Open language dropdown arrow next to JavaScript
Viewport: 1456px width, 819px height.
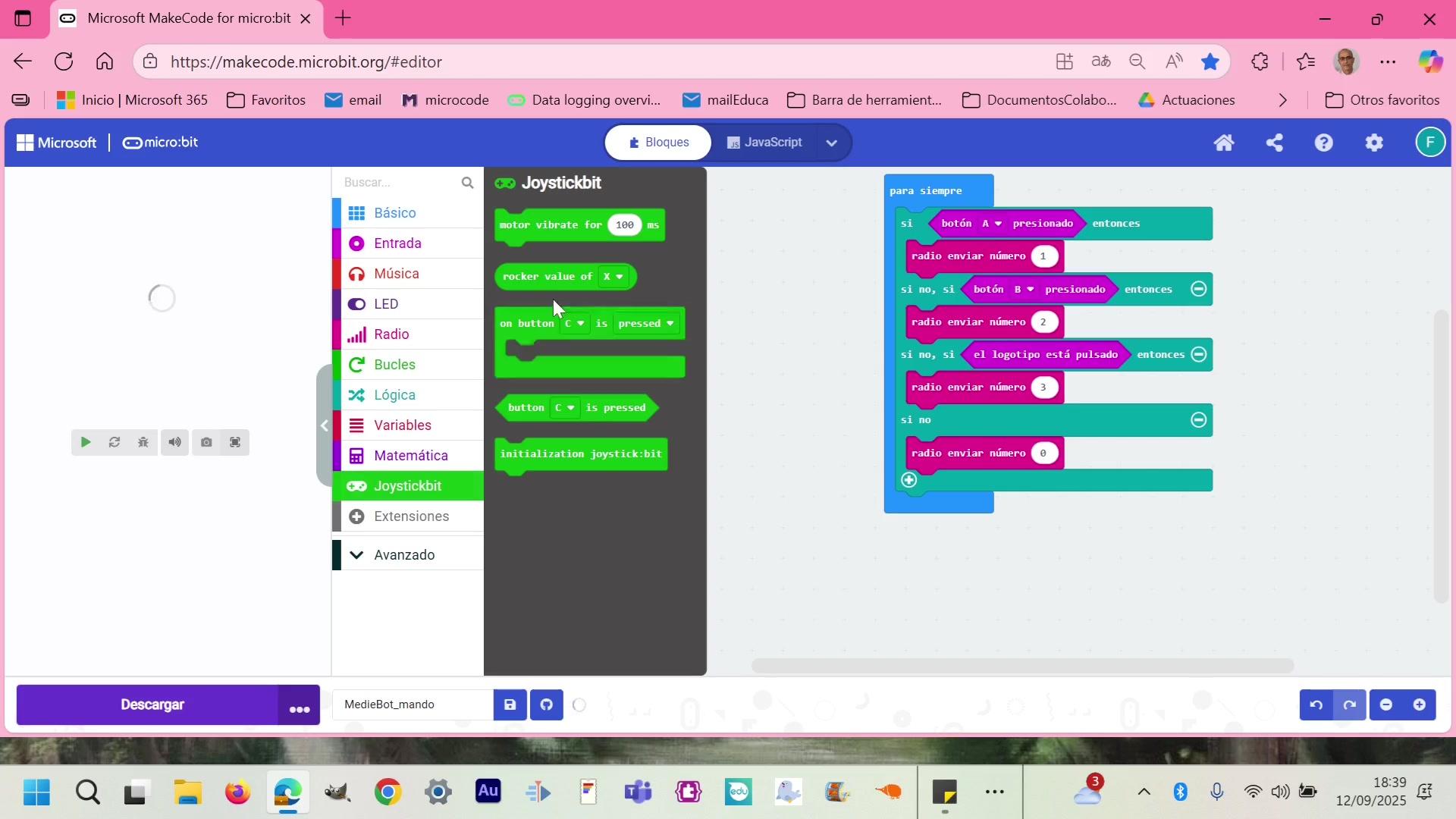832,143
